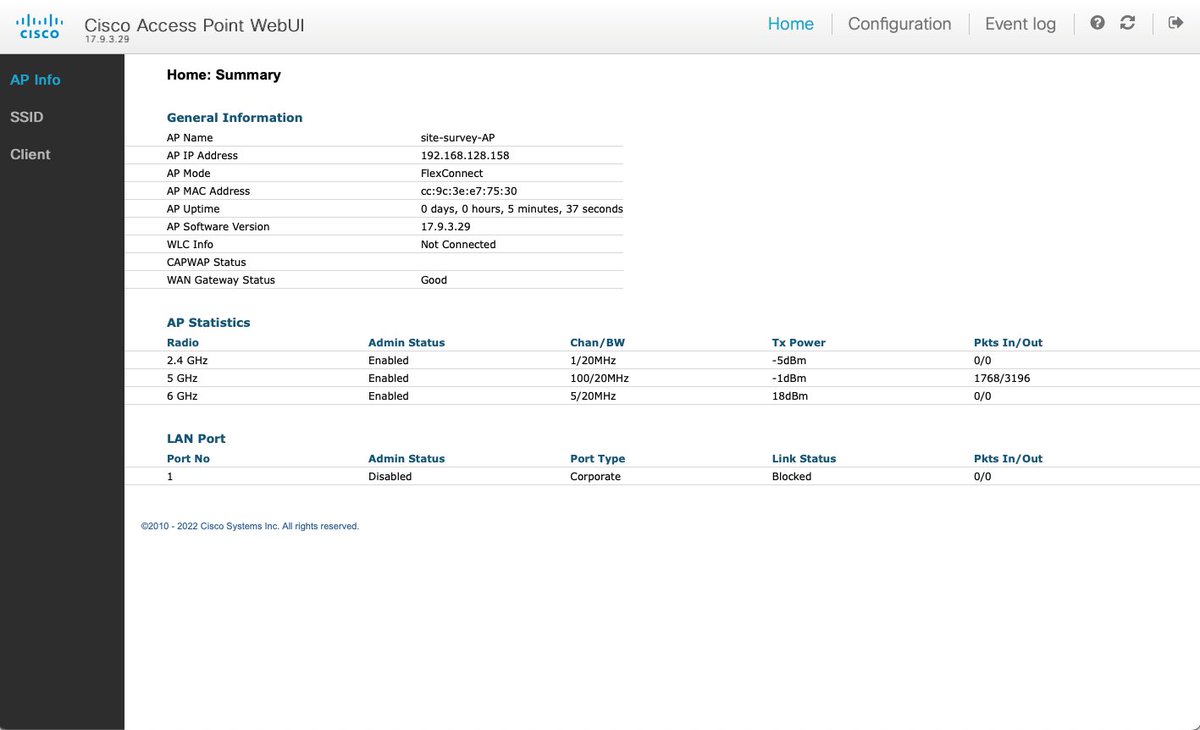Select SSID in the sidebar

point(27,117)
